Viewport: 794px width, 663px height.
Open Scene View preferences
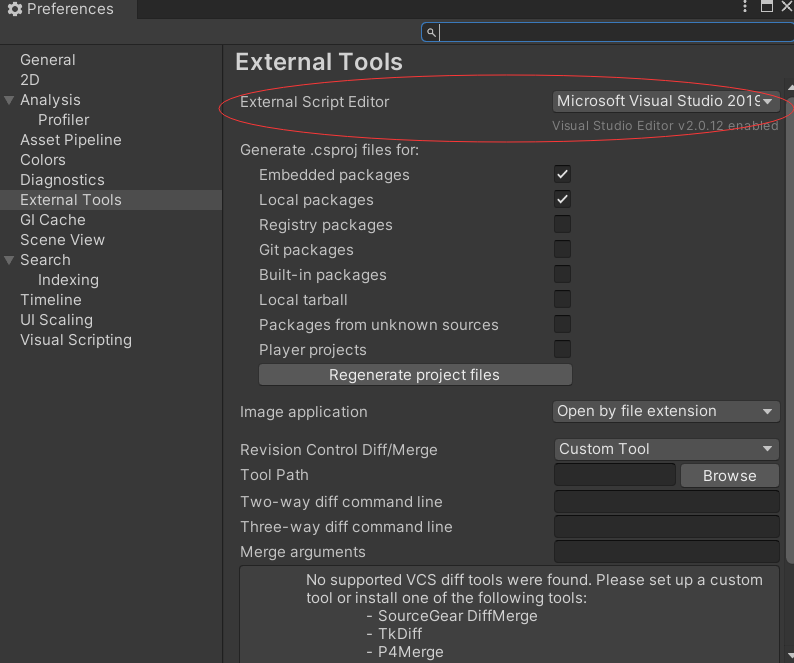coord(62,240)
